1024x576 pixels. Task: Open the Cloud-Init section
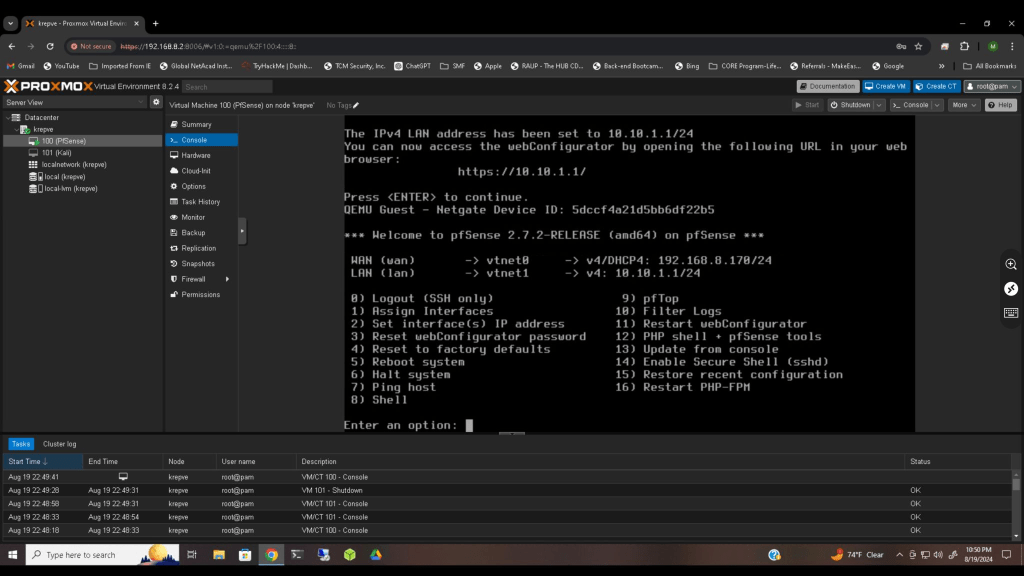coord(196,171)
